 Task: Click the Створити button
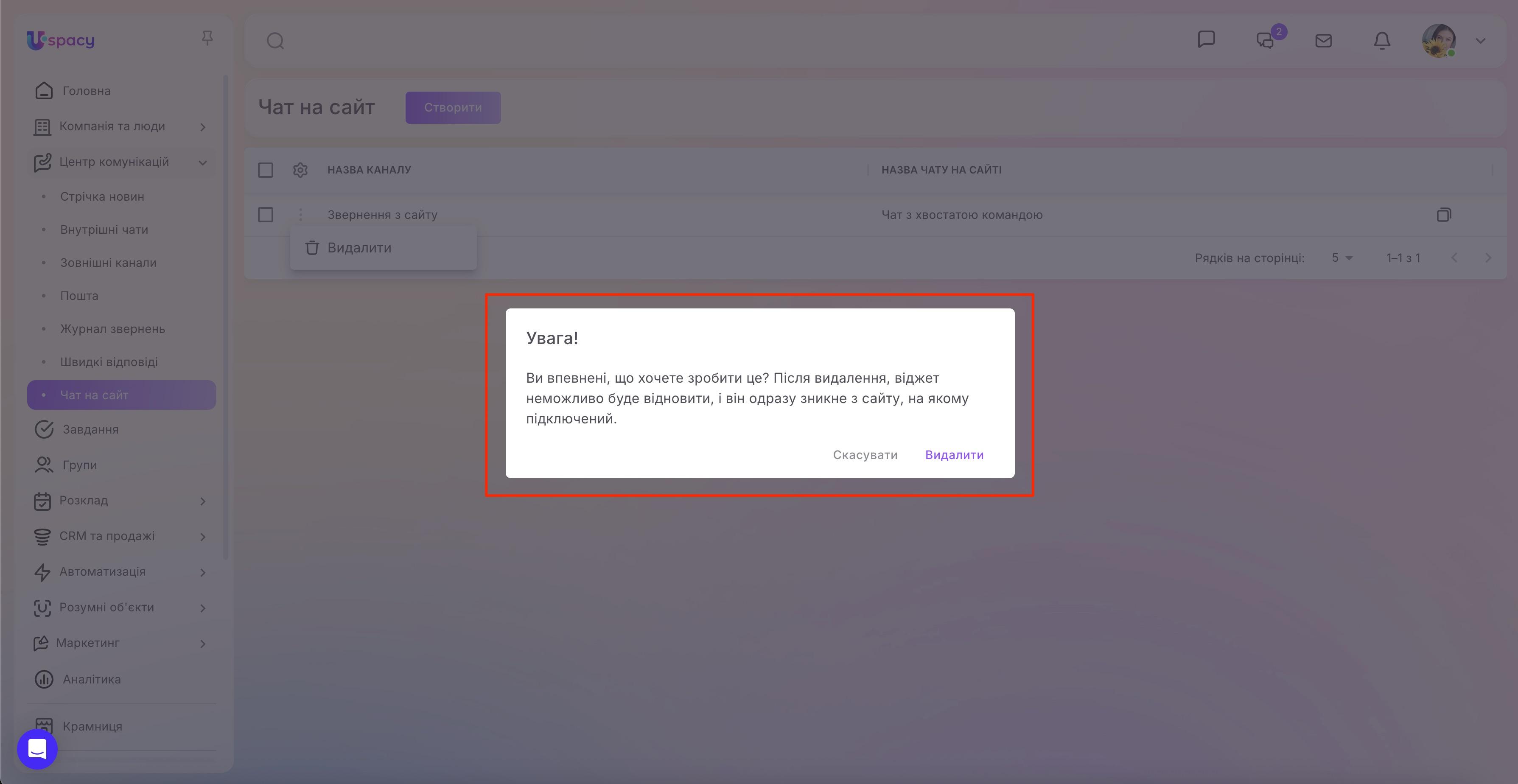click(x=453, y=107)
